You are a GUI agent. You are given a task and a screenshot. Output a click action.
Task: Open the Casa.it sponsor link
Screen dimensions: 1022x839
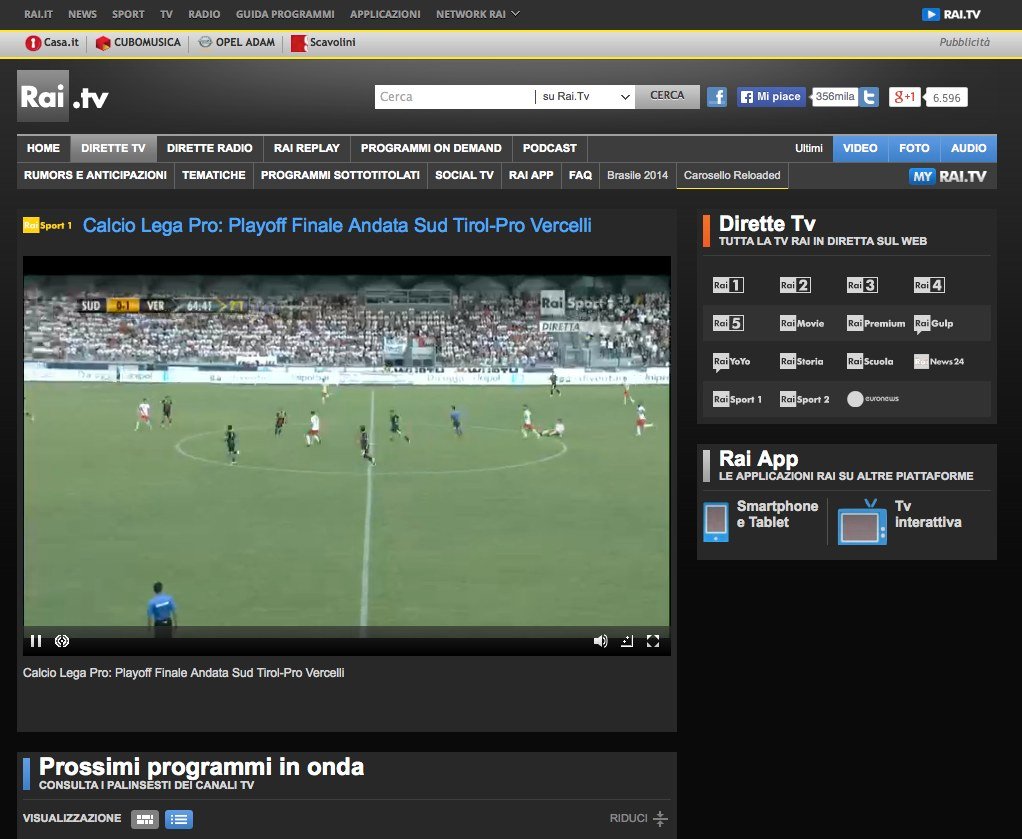point(52,42)
